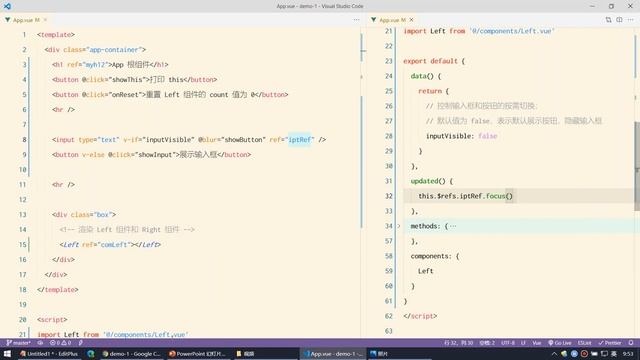The height and width of the screenshot is (360, 640).
Task: Click the line 32 column position indicator
Action: pyautogui.click(x=458, y=343)
